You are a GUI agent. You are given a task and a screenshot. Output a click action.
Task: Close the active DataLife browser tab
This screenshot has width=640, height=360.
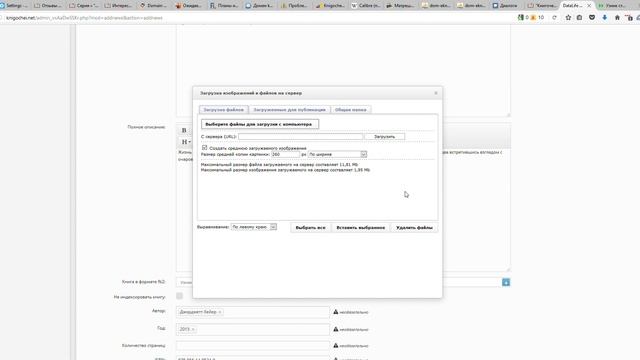point(589,6)
